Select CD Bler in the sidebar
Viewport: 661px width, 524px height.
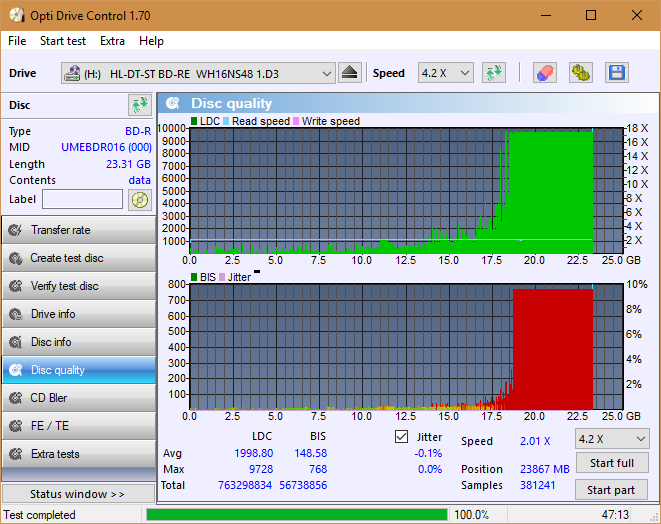(78, 398)
